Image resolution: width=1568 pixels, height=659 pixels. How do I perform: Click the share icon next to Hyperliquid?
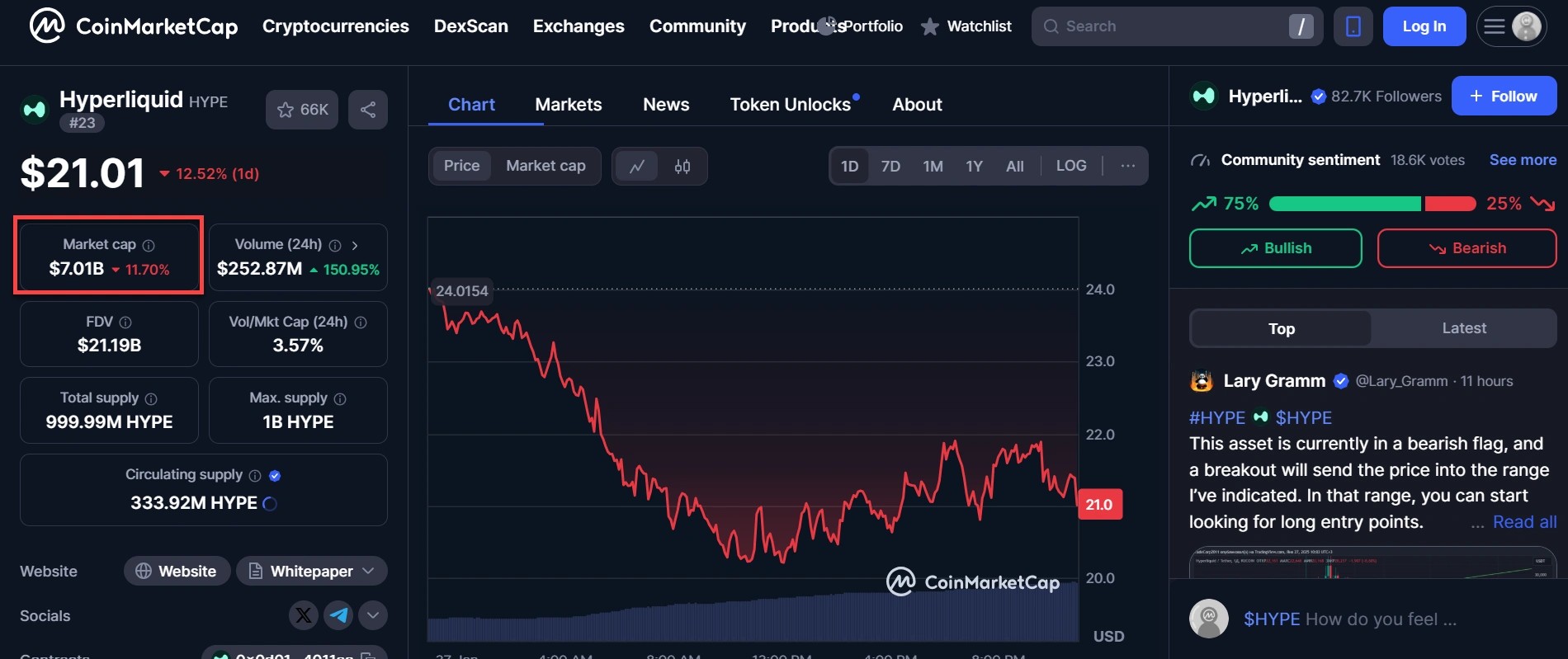[368, 110]
